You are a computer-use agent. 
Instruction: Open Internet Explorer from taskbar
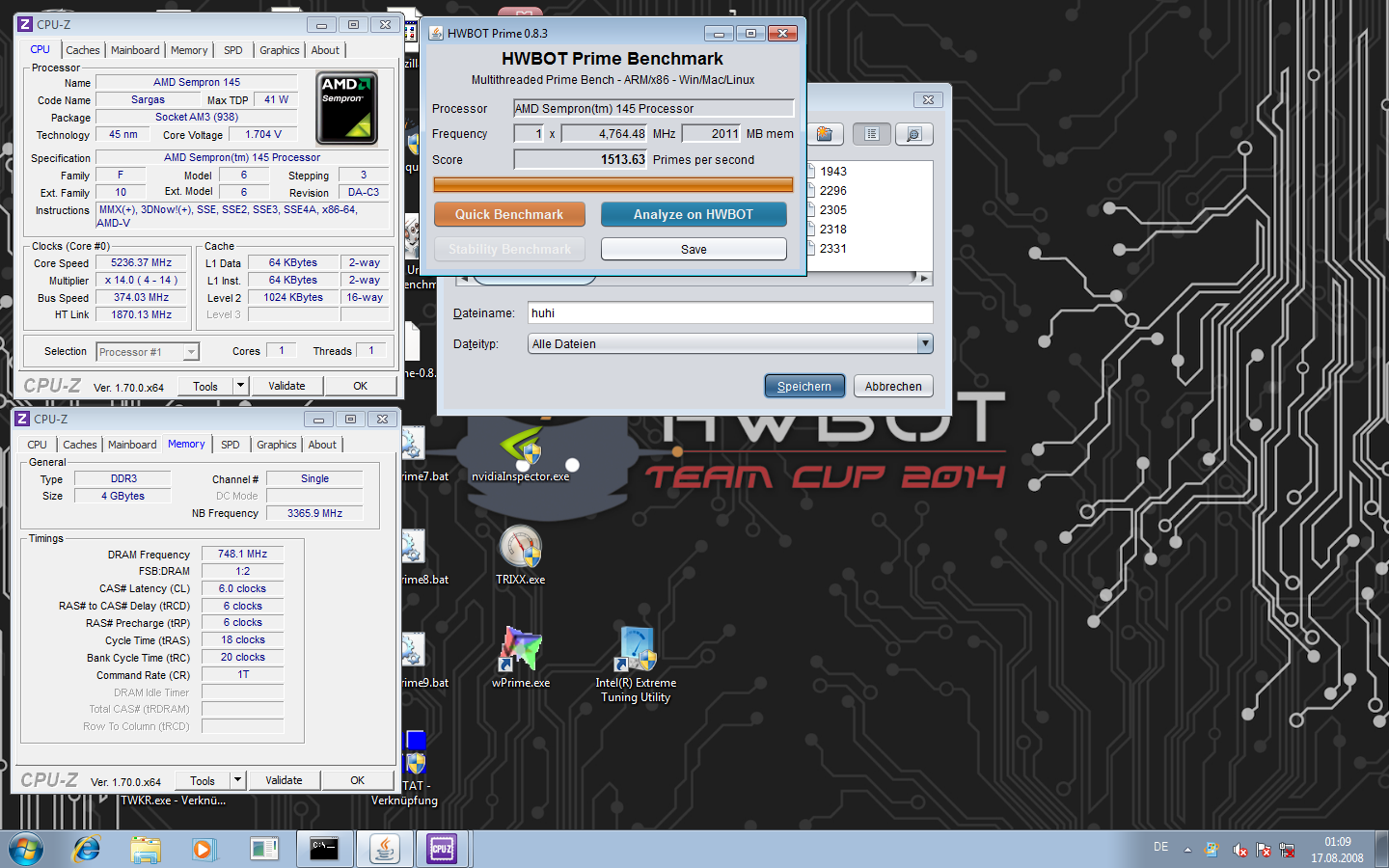(87, 850)
